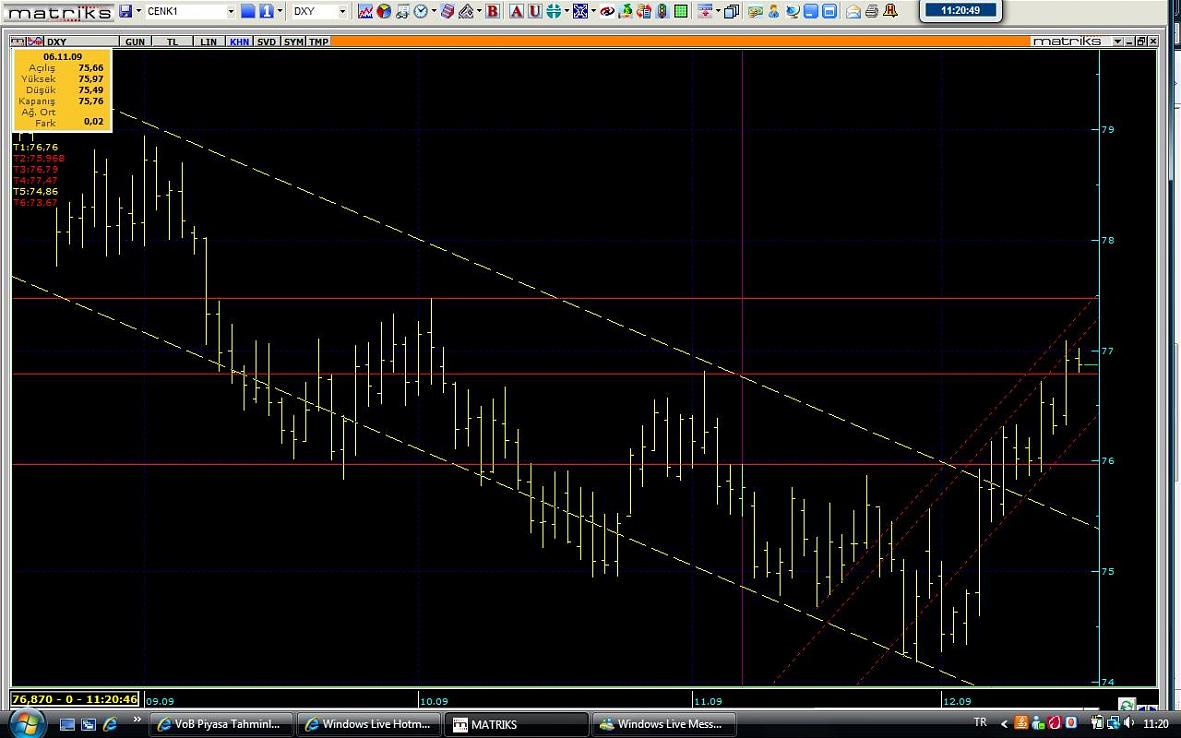Open the envelope messages icon

[853, 11]
